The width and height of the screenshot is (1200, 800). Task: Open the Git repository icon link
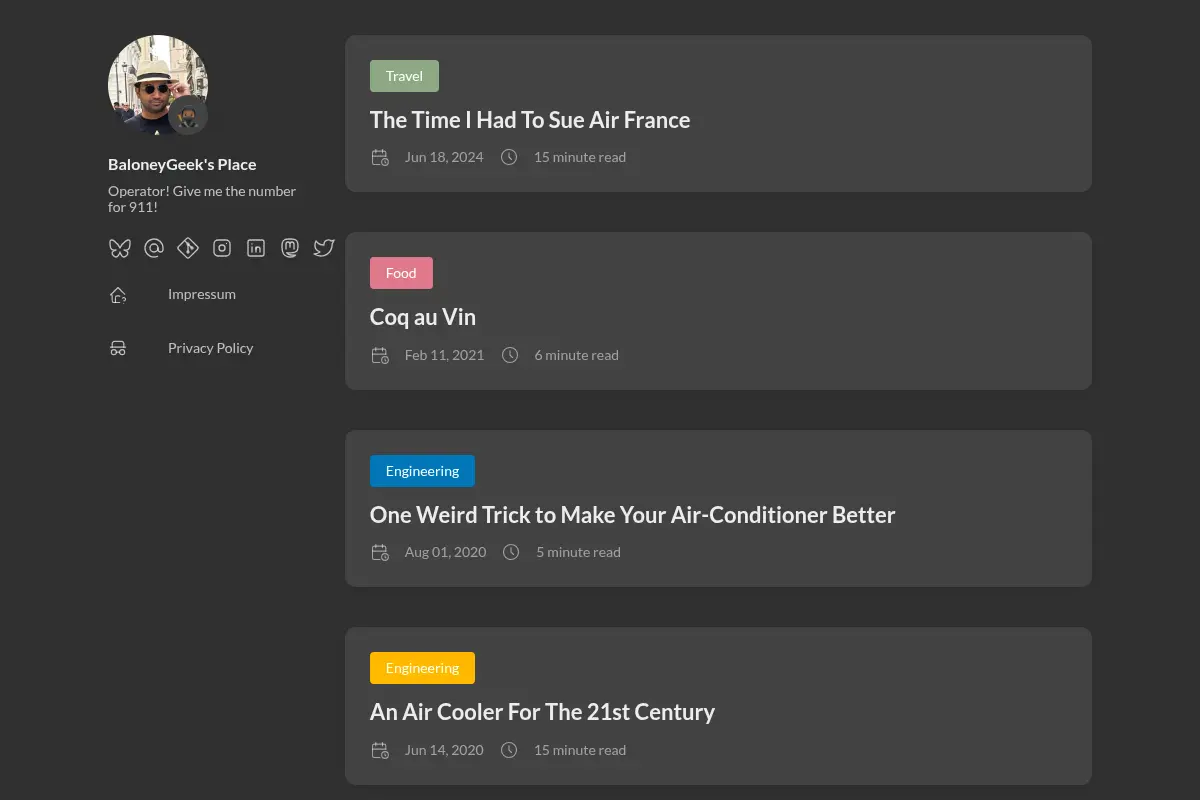pyautogui.click(x=188, y=248)
